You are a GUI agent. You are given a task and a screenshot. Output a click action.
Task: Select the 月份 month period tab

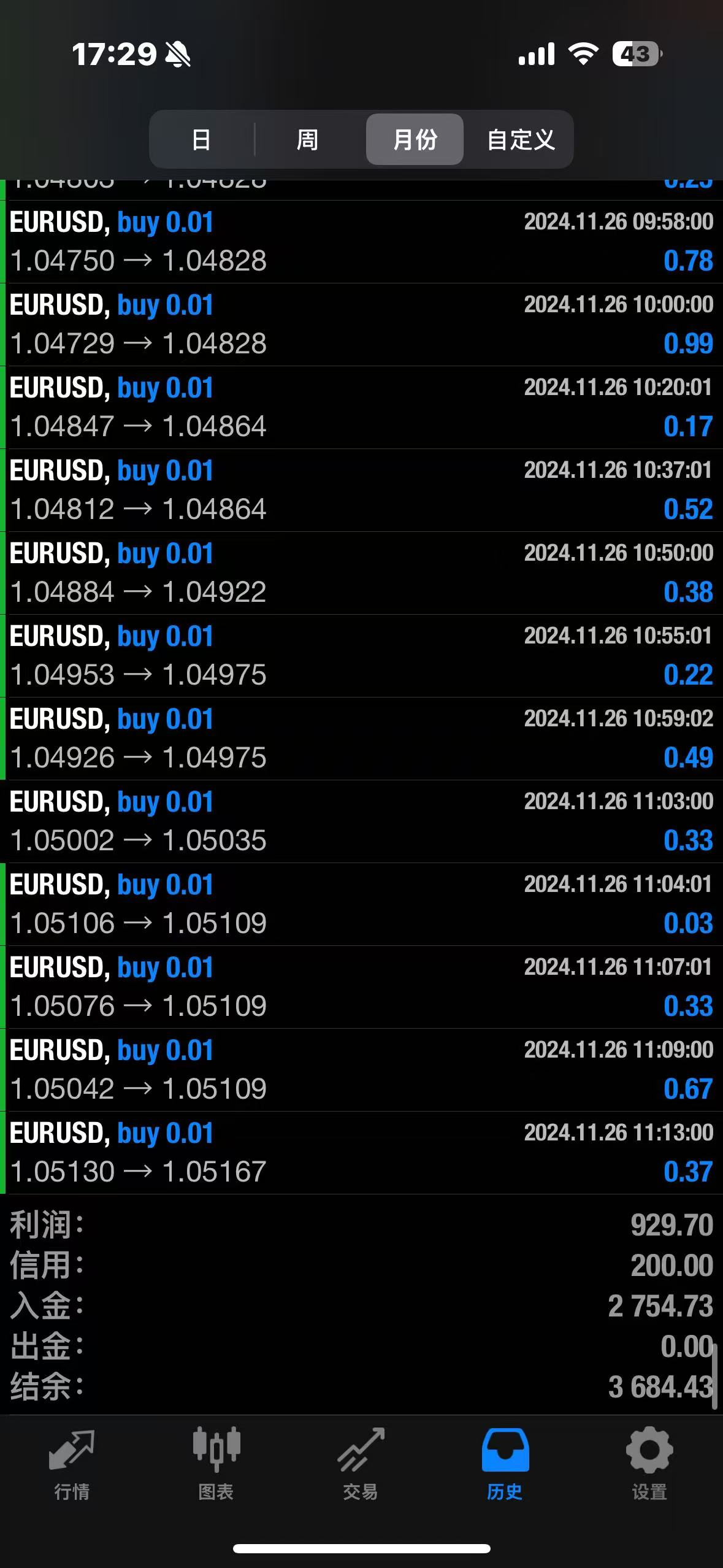(415, 139)
